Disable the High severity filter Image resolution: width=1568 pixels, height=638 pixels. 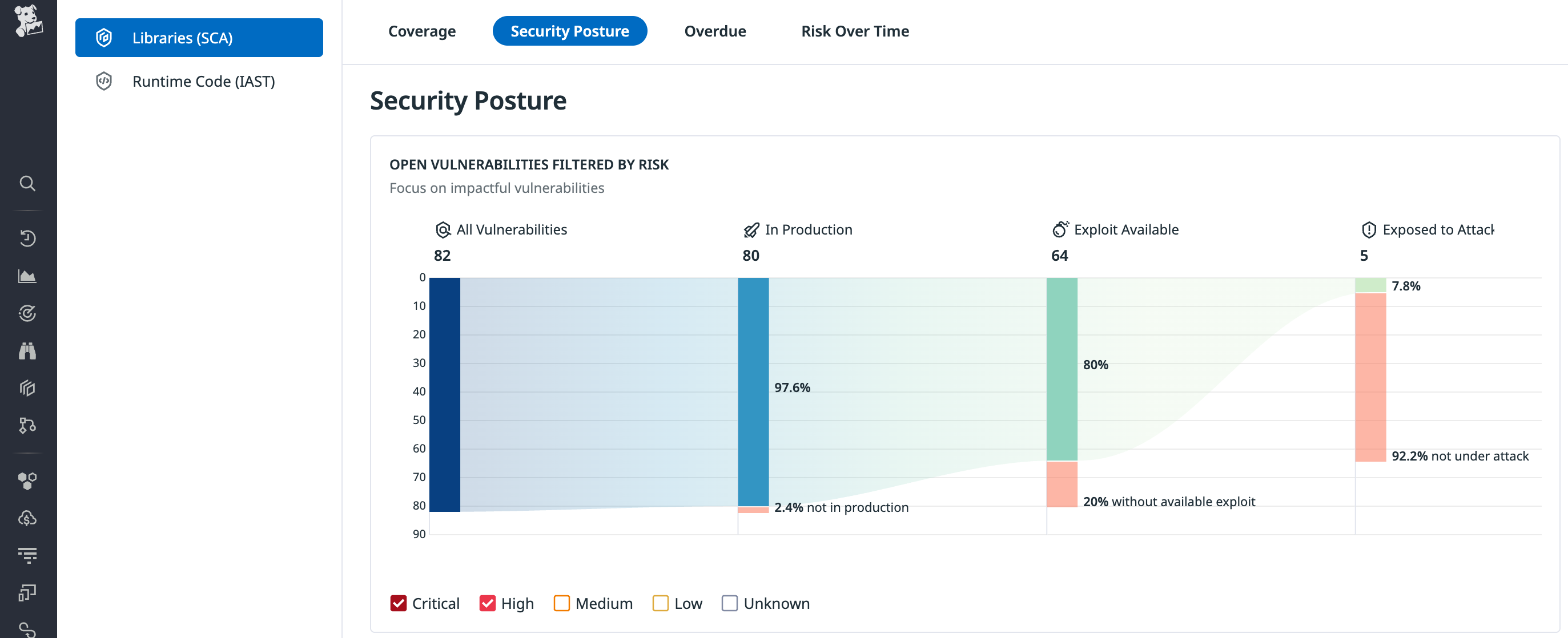pos(488,603)
